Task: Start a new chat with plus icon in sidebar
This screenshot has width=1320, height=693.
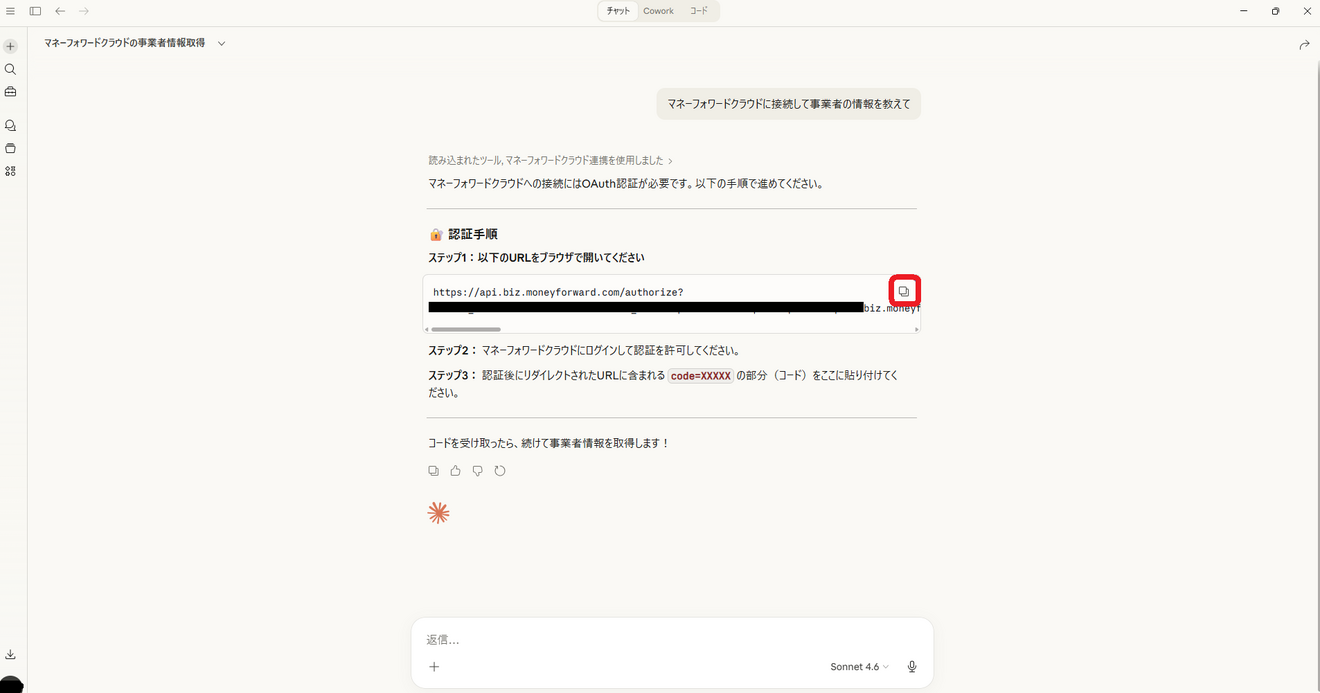Action: click(10, 46)
